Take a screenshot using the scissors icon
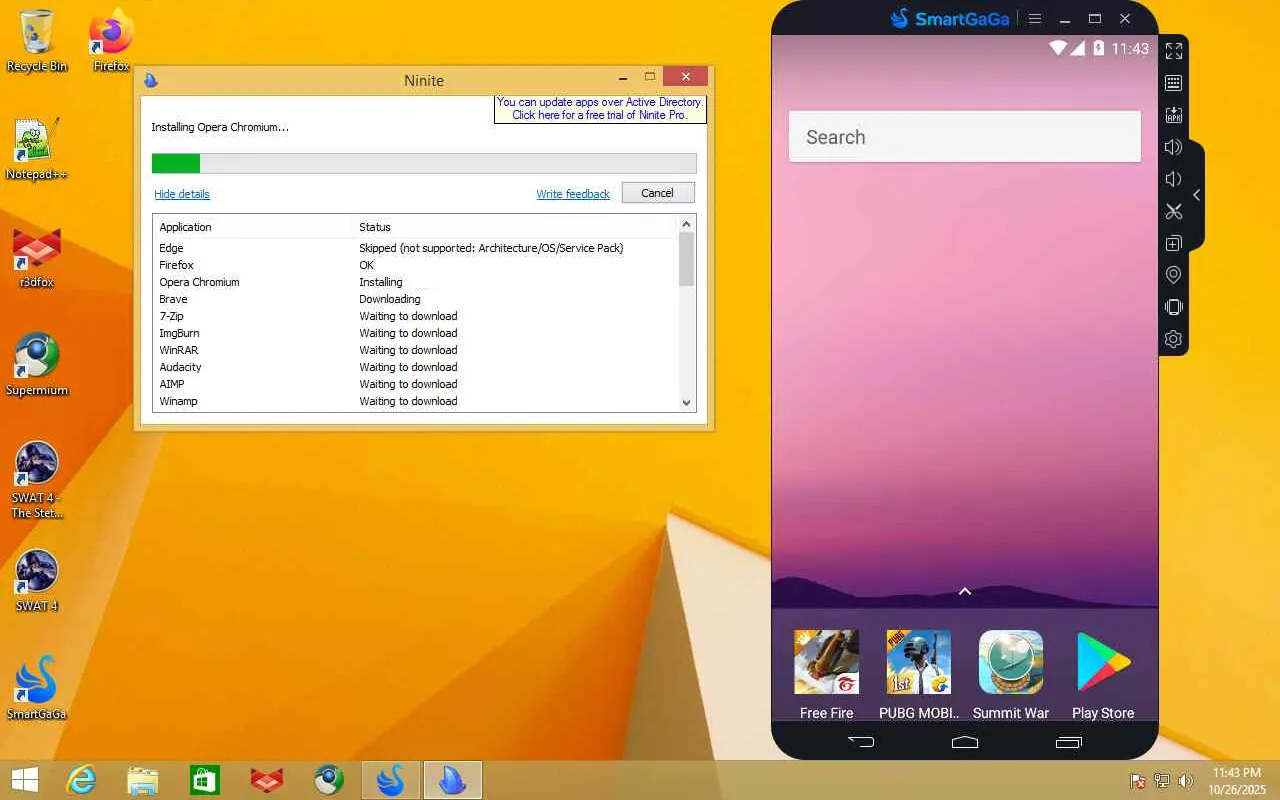1280x800 pixels. pyautogui.click(x=1174, y=211)
